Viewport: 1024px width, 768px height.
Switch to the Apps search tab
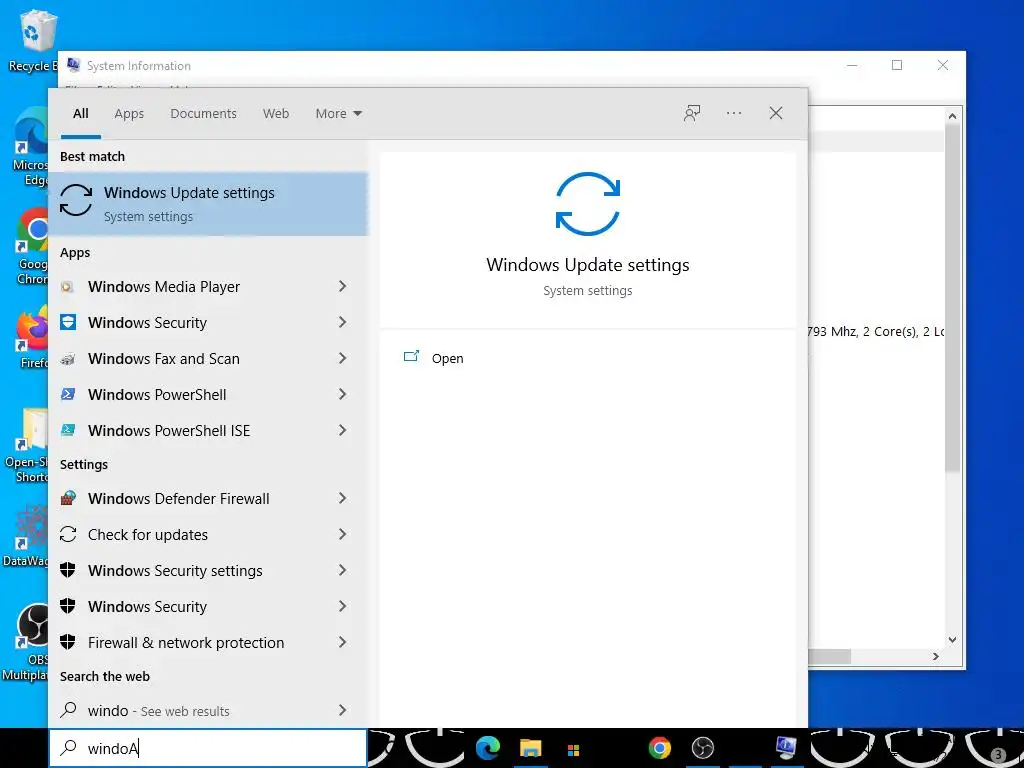129,114
